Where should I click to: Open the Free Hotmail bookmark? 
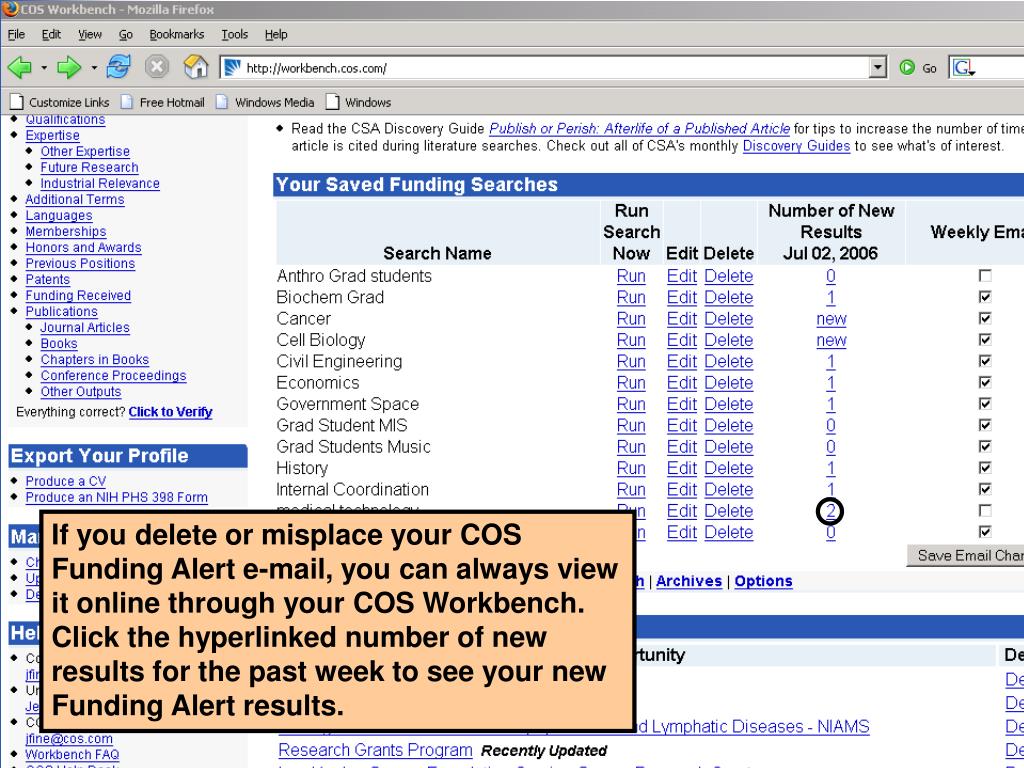pyautogui.click(x=163, y=103)
